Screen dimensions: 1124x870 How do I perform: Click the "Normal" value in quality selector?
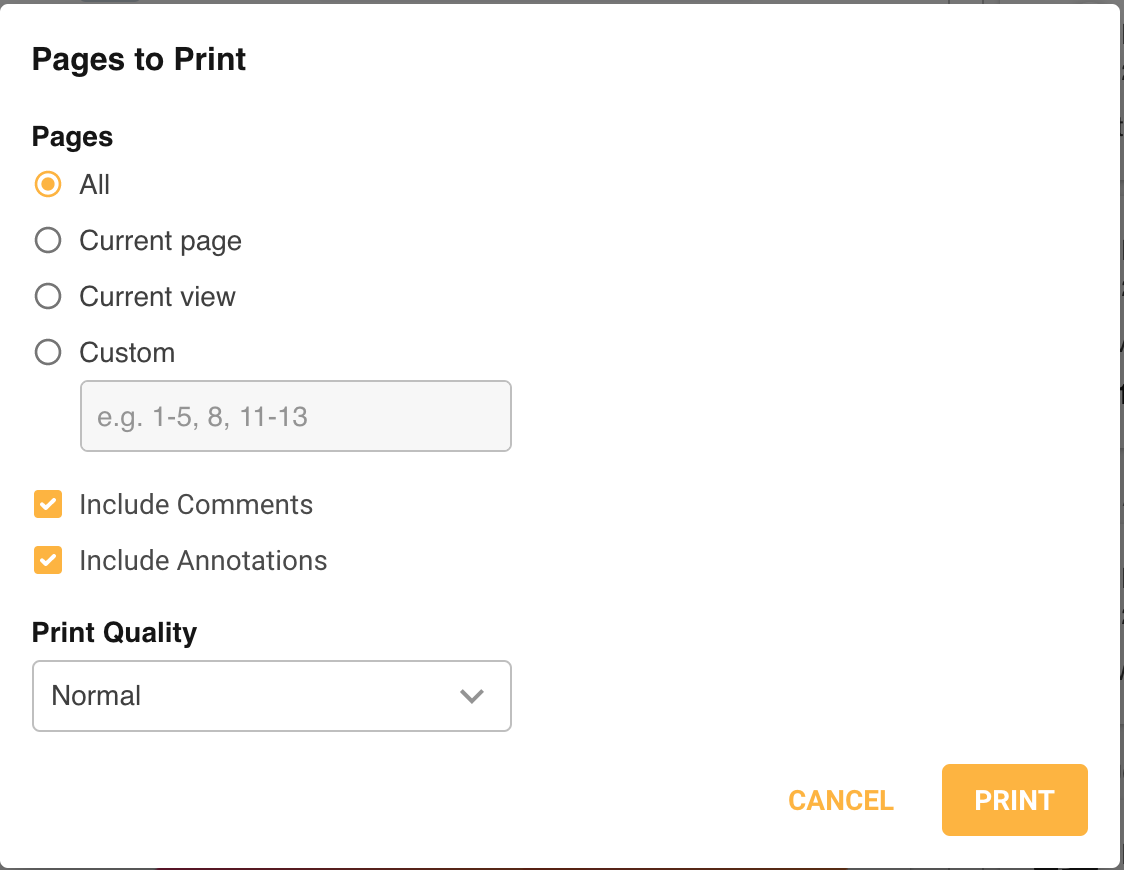pos(96,696)
